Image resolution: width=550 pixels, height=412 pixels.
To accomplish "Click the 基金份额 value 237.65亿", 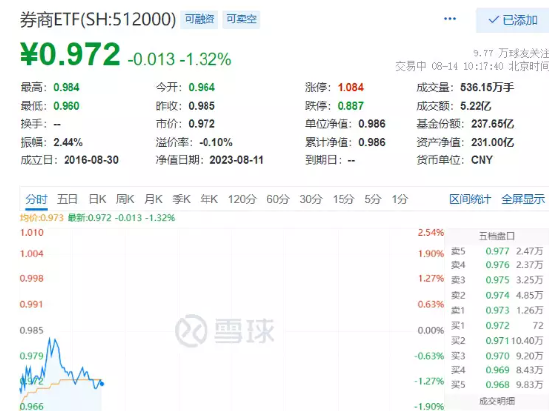I will 492,124.
